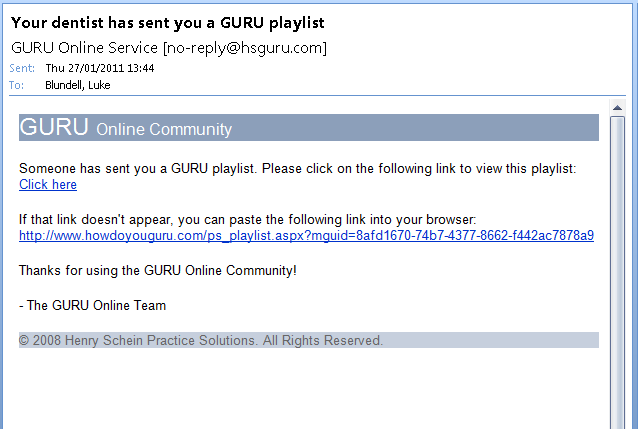The image size is (638, 429).
Task: Select recipient 'Blundell, Luke'
Action: coord(78,85)
